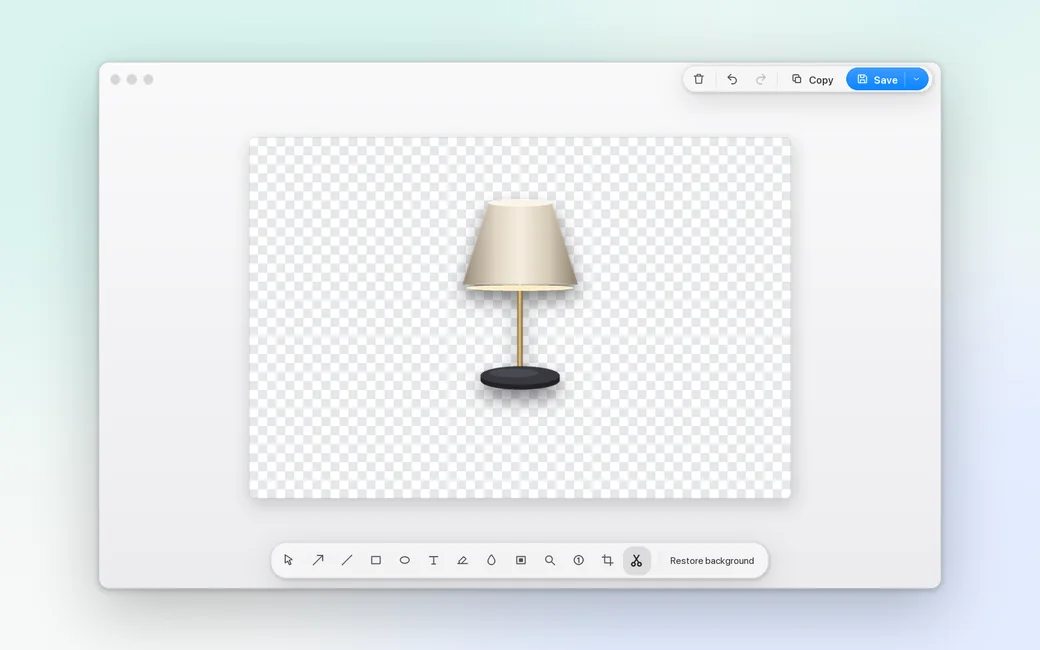Image resolution: width=1040 pixels, height=650 pixels.
Task: Select the Highlighter pen tool
Action: pos(462,560)
